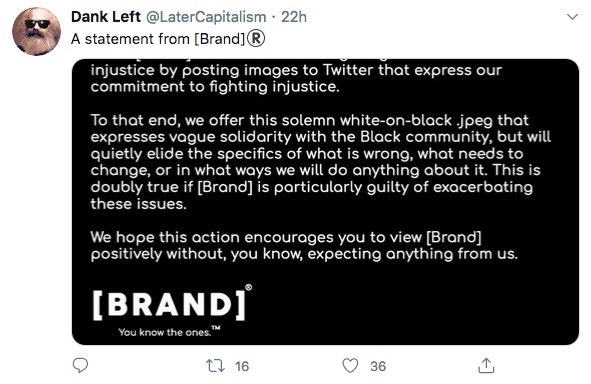Open the tweet via the 22h timestamp

click(x=294, y=17)
